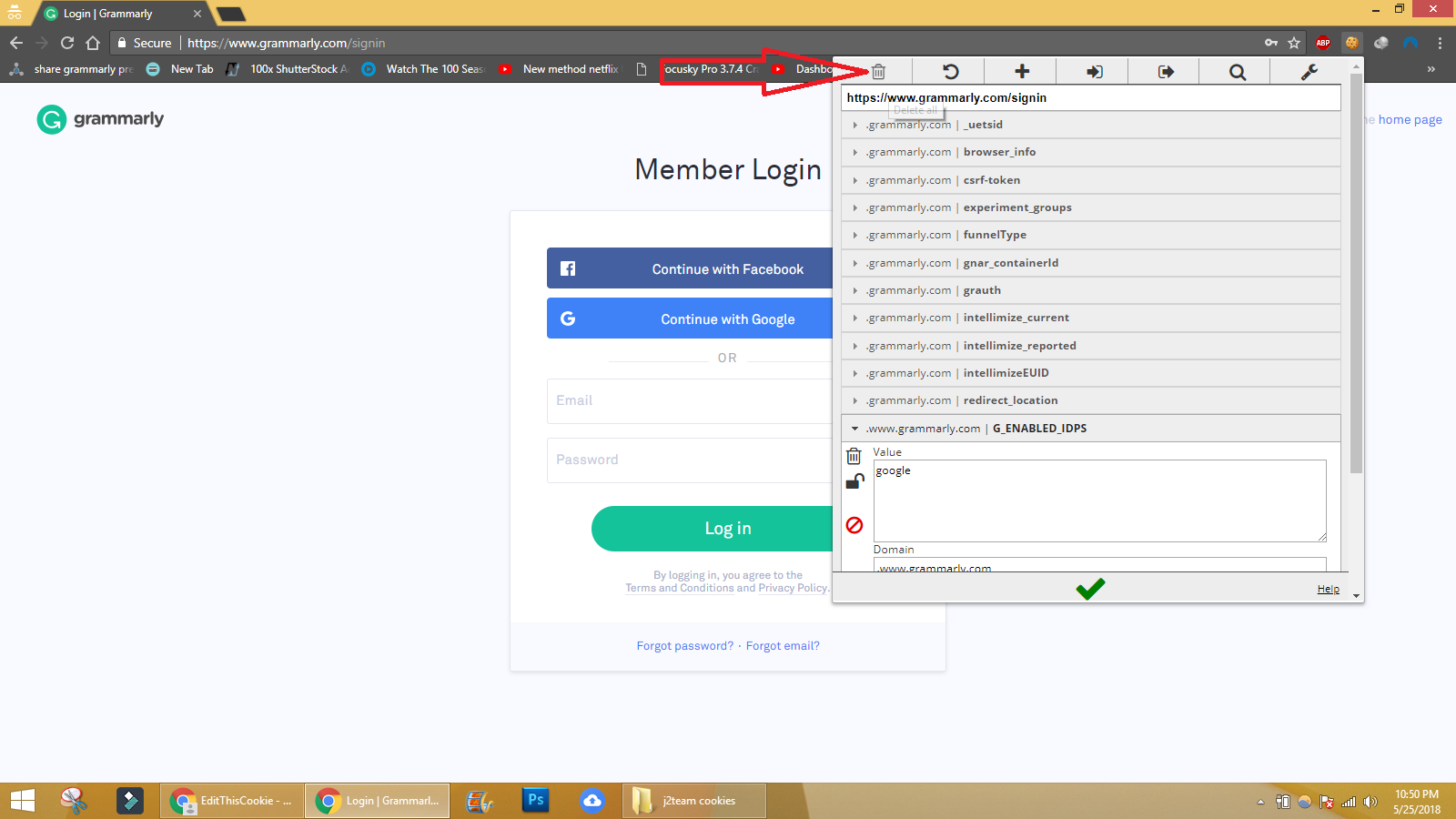Open the New method netflix bookmark

tap(560, 69)
